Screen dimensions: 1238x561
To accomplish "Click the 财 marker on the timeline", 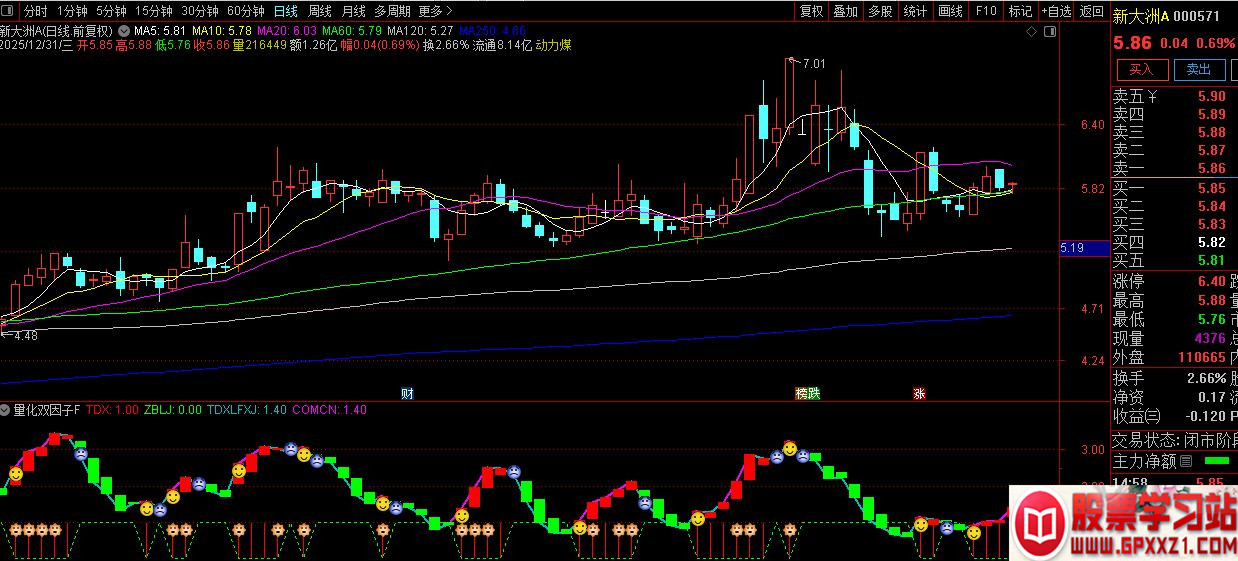I will click(x=407, y=393).
